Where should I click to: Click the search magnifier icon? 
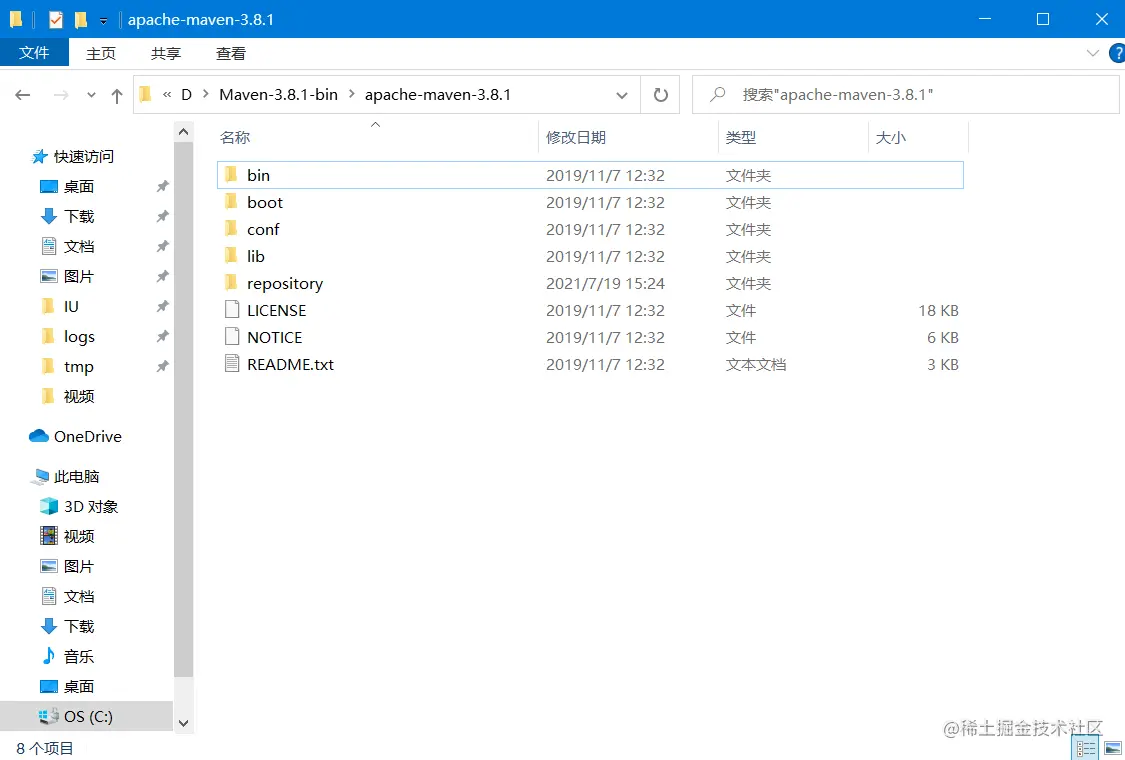point(717,95)
